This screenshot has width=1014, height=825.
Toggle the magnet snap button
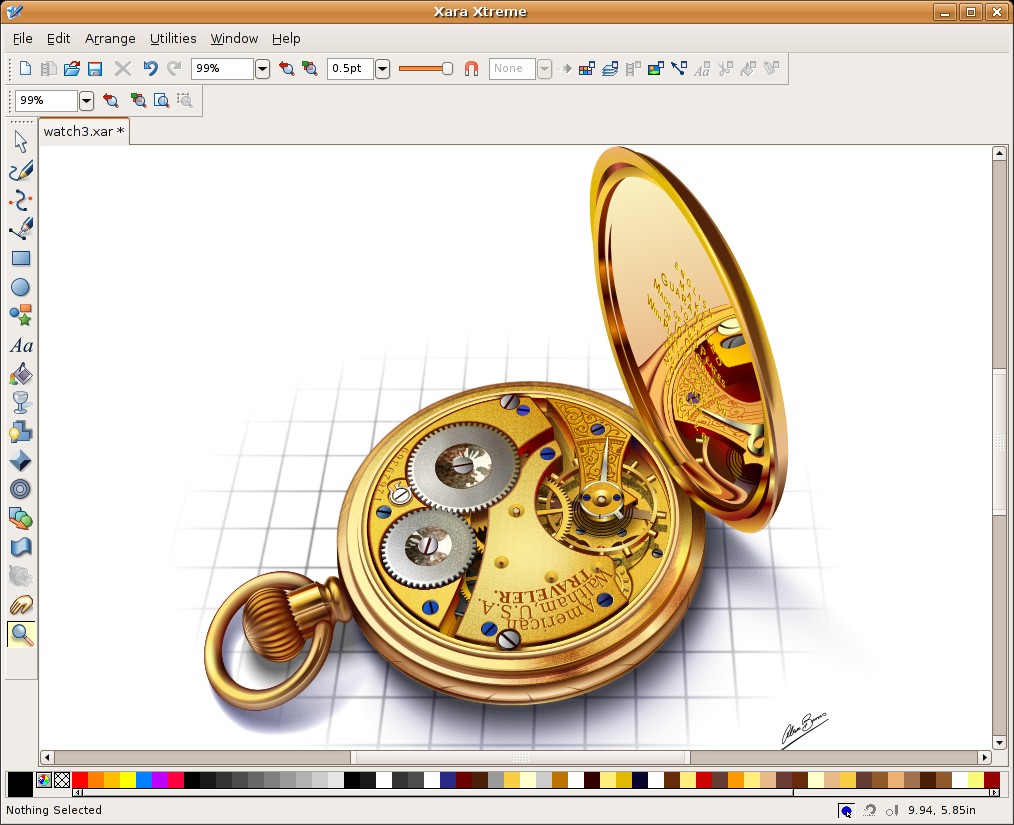click(x=471, y=69)
